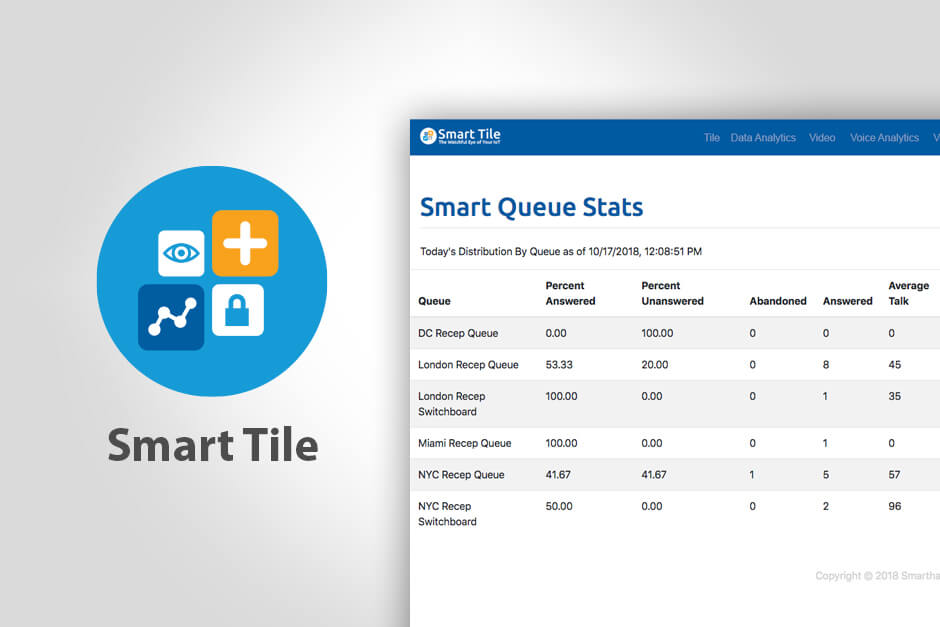Screen dimensions: 940x627
Task: Click NYC Recep Queue's abandoned count 1
Action: tap(752, 475)
